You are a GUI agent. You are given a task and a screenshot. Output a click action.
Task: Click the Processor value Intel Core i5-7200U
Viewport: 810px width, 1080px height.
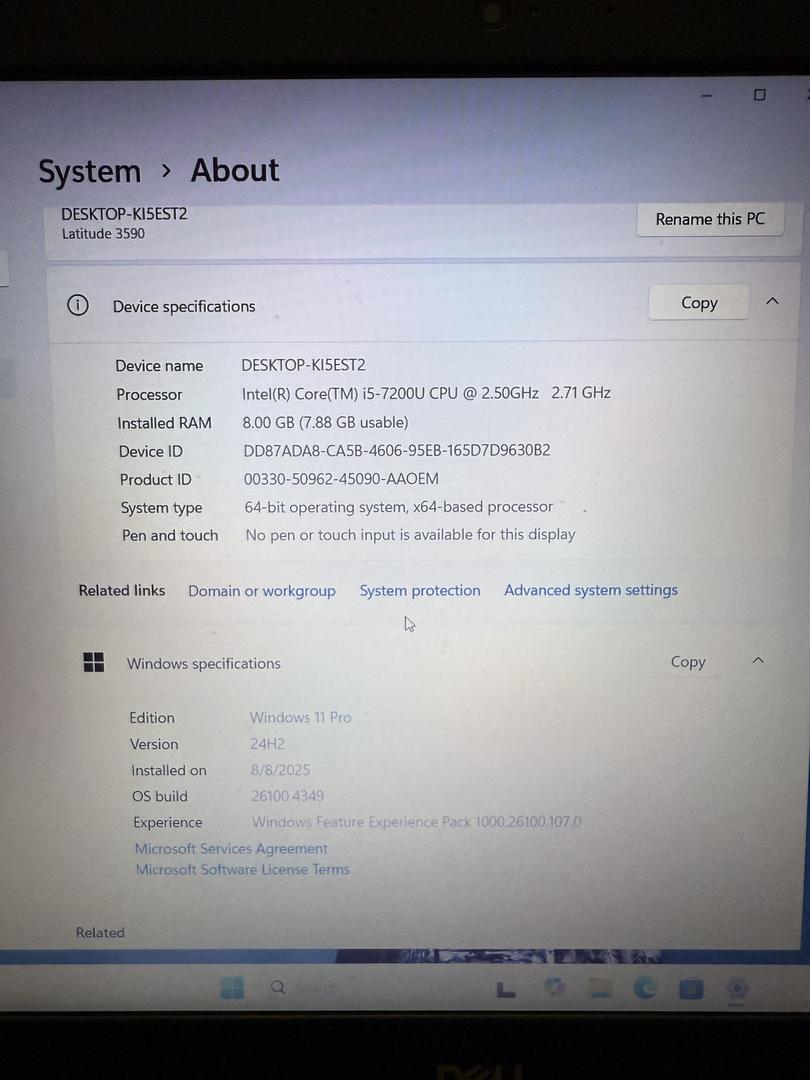[x=426, y=393]
